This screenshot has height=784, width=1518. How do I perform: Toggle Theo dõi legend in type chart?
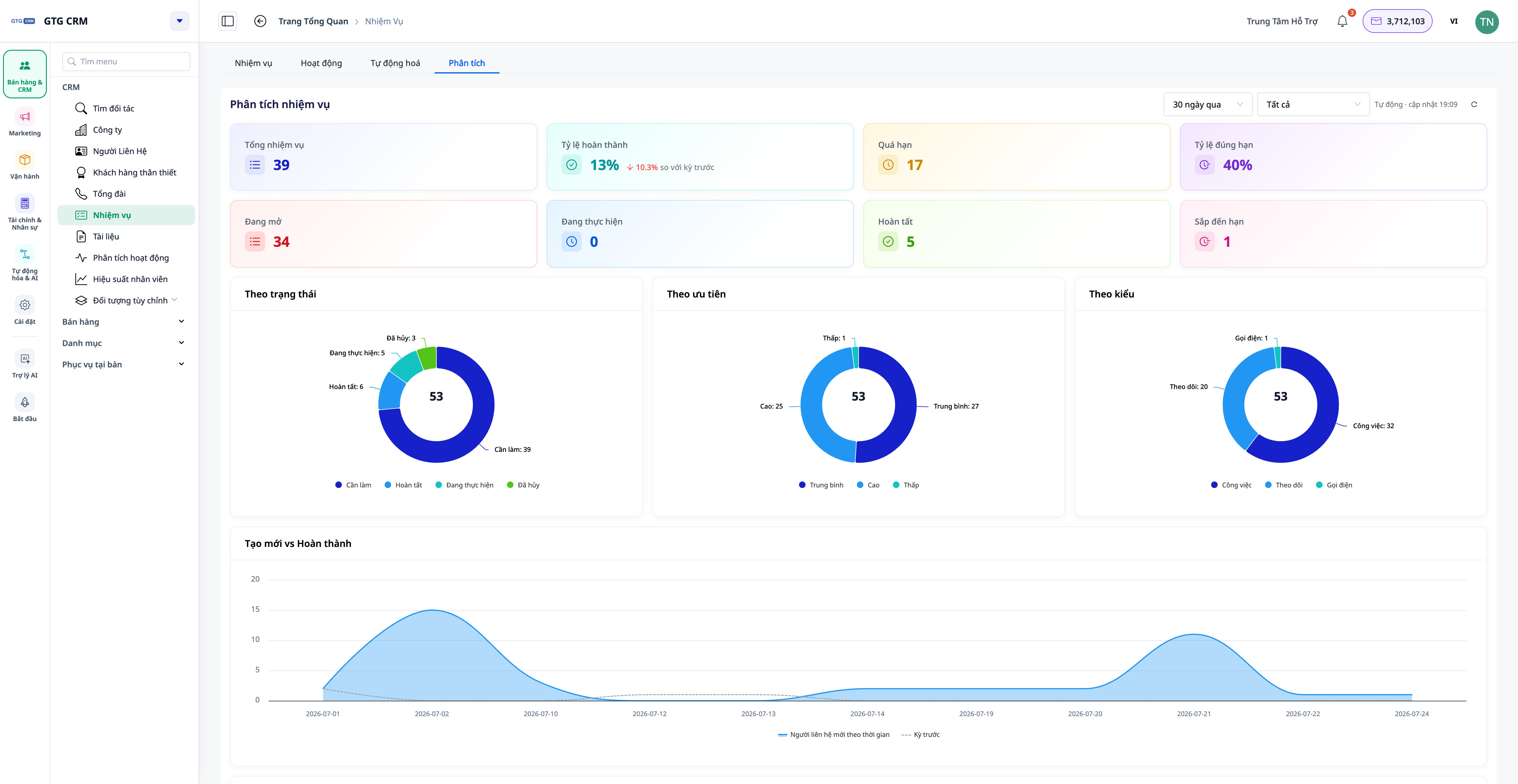coord(1283,485)
